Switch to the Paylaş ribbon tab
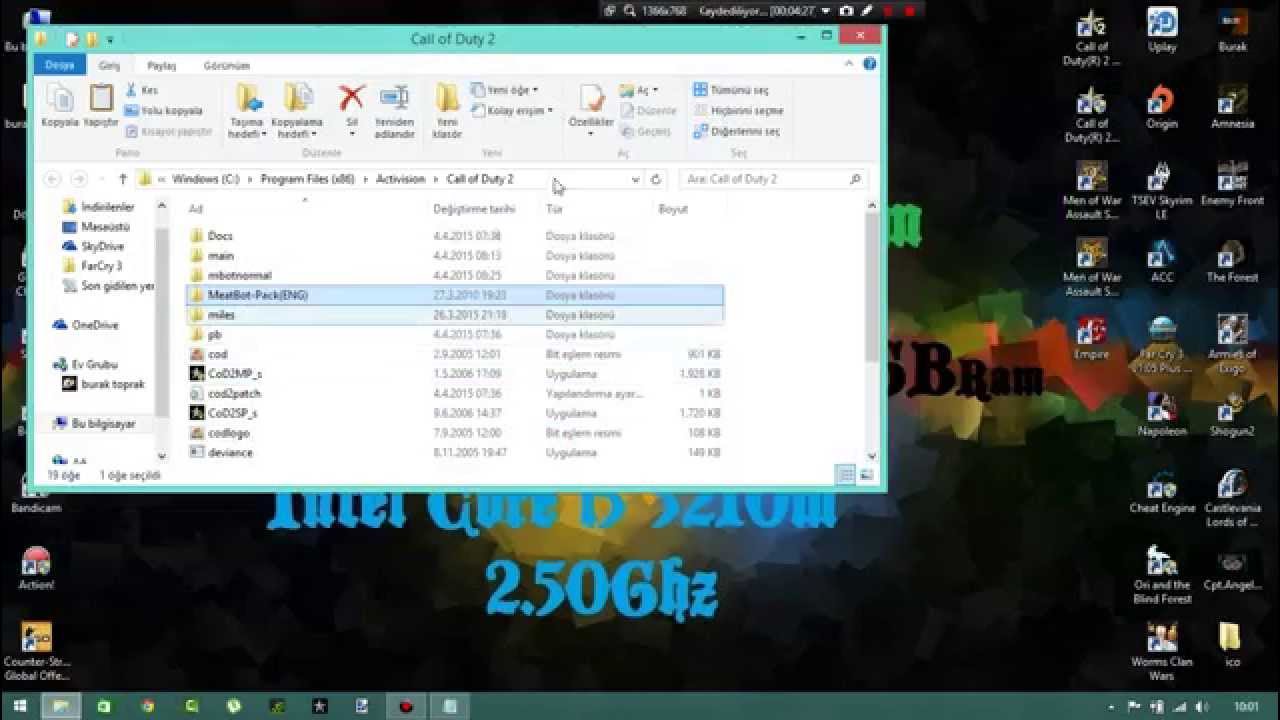This screenshot has width=1280, height=720. point(161,66)
